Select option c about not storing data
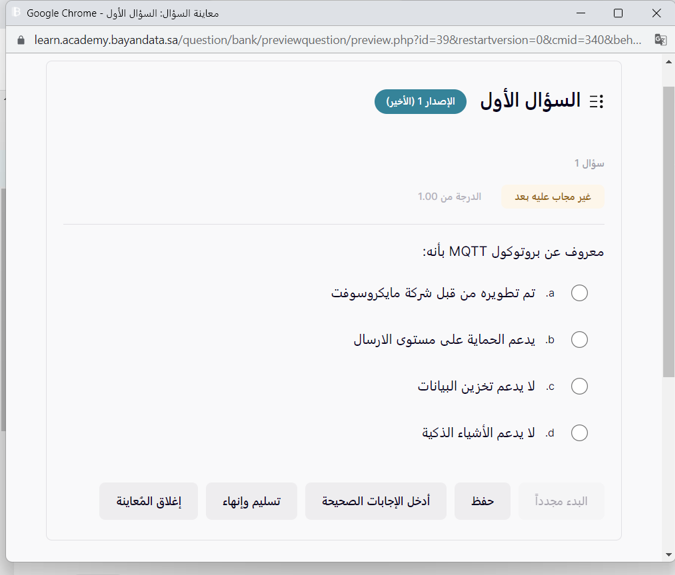 pos(579,386)
